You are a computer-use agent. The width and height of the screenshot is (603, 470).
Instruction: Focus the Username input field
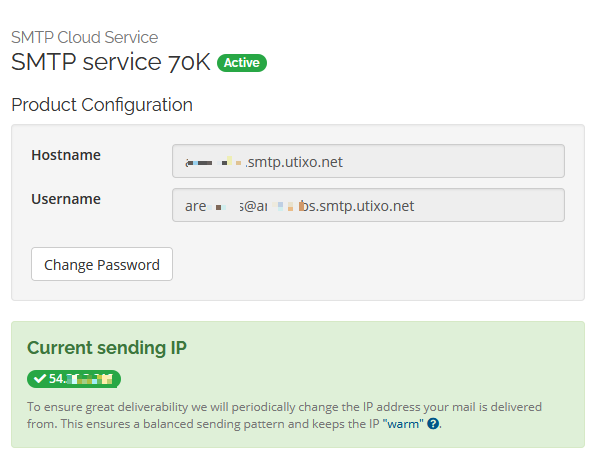(368, 205)
